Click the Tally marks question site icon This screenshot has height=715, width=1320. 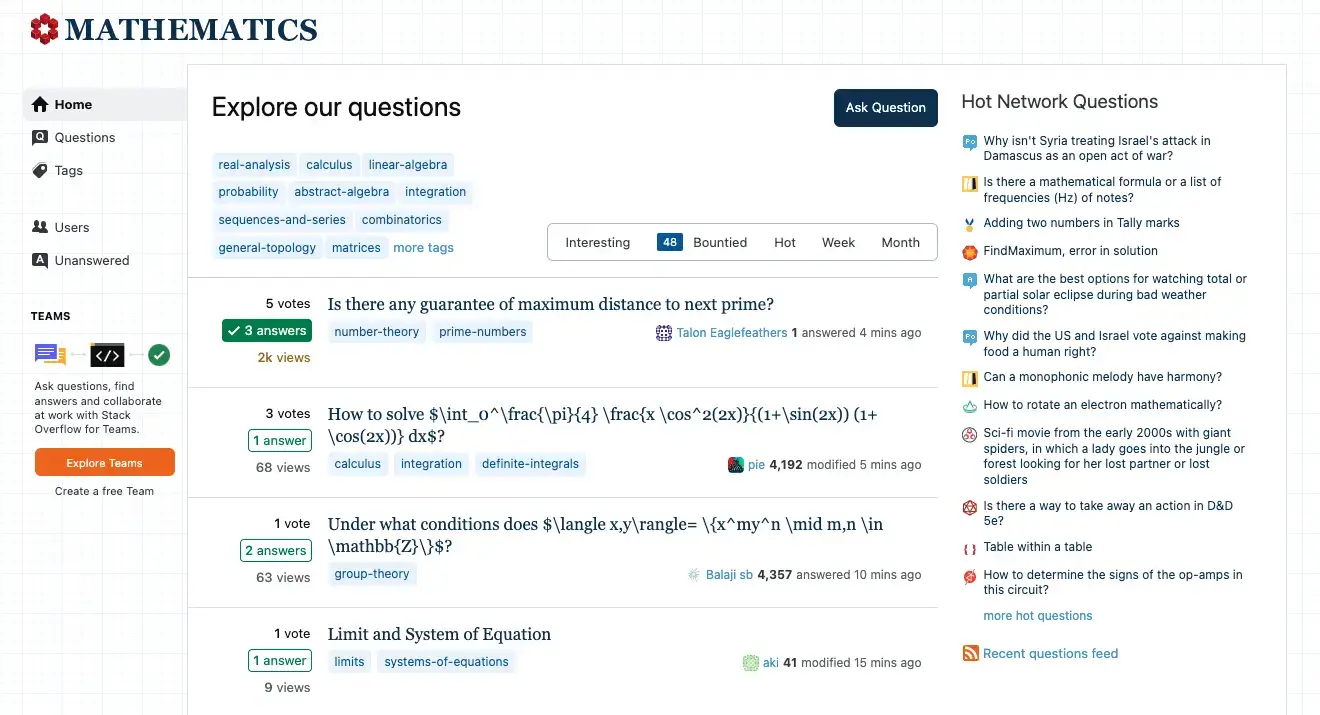(969, 224)
